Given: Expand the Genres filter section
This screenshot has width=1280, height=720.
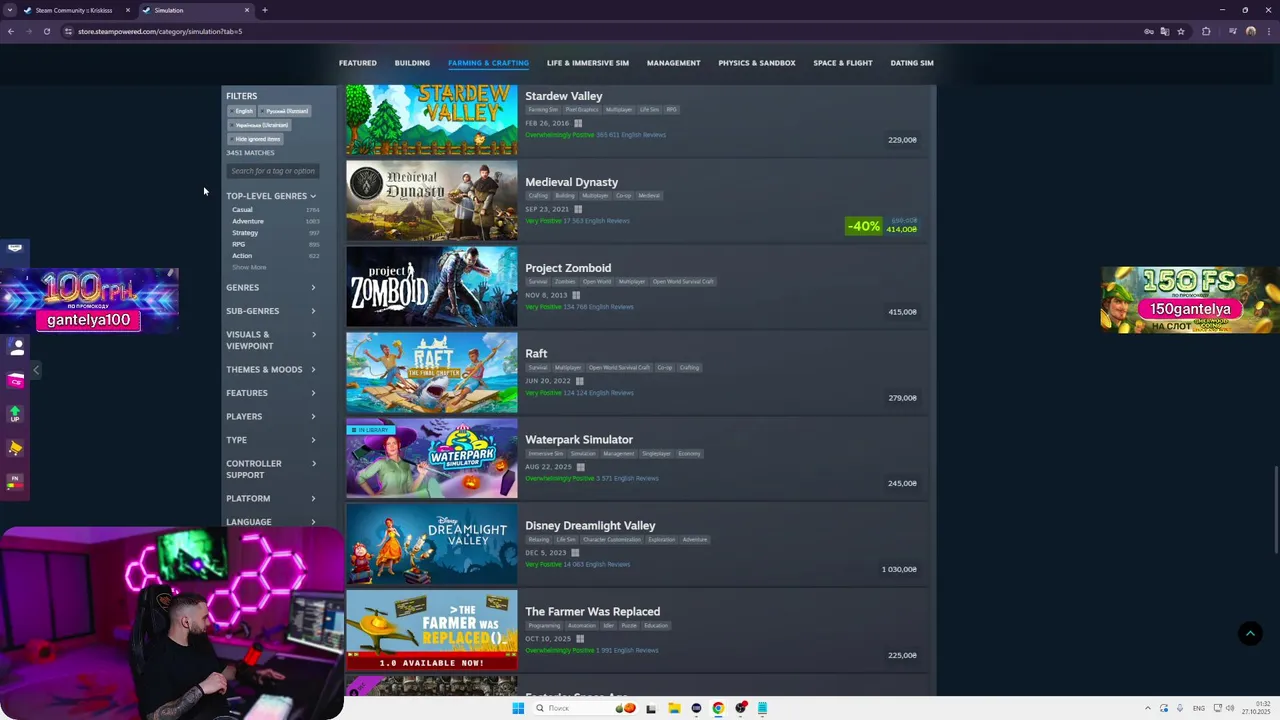Looking at the screenshot, I should pyautogui.click(x=271, y=288).
